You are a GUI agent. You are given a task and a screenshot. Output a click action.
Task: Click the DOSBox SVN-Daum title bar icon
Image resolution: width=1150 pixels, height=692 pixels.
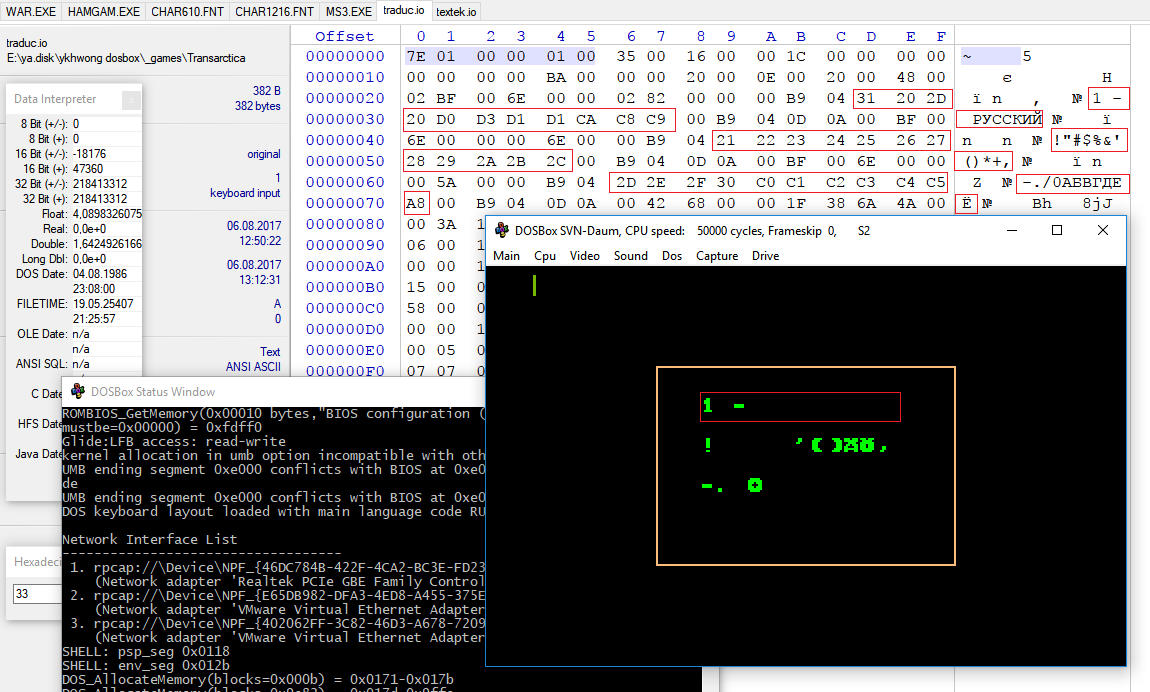[x=502, y=230]
